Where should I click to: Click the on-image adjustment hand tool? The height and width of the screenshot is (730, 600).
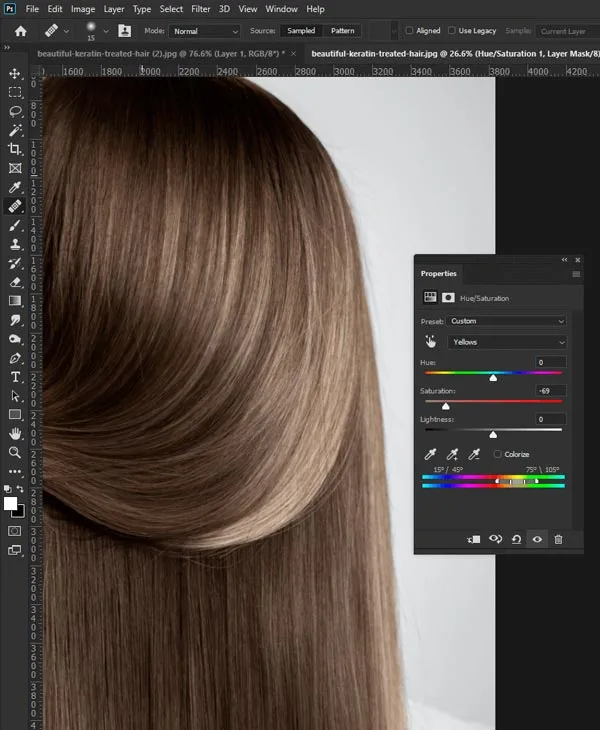coord(431,342)
